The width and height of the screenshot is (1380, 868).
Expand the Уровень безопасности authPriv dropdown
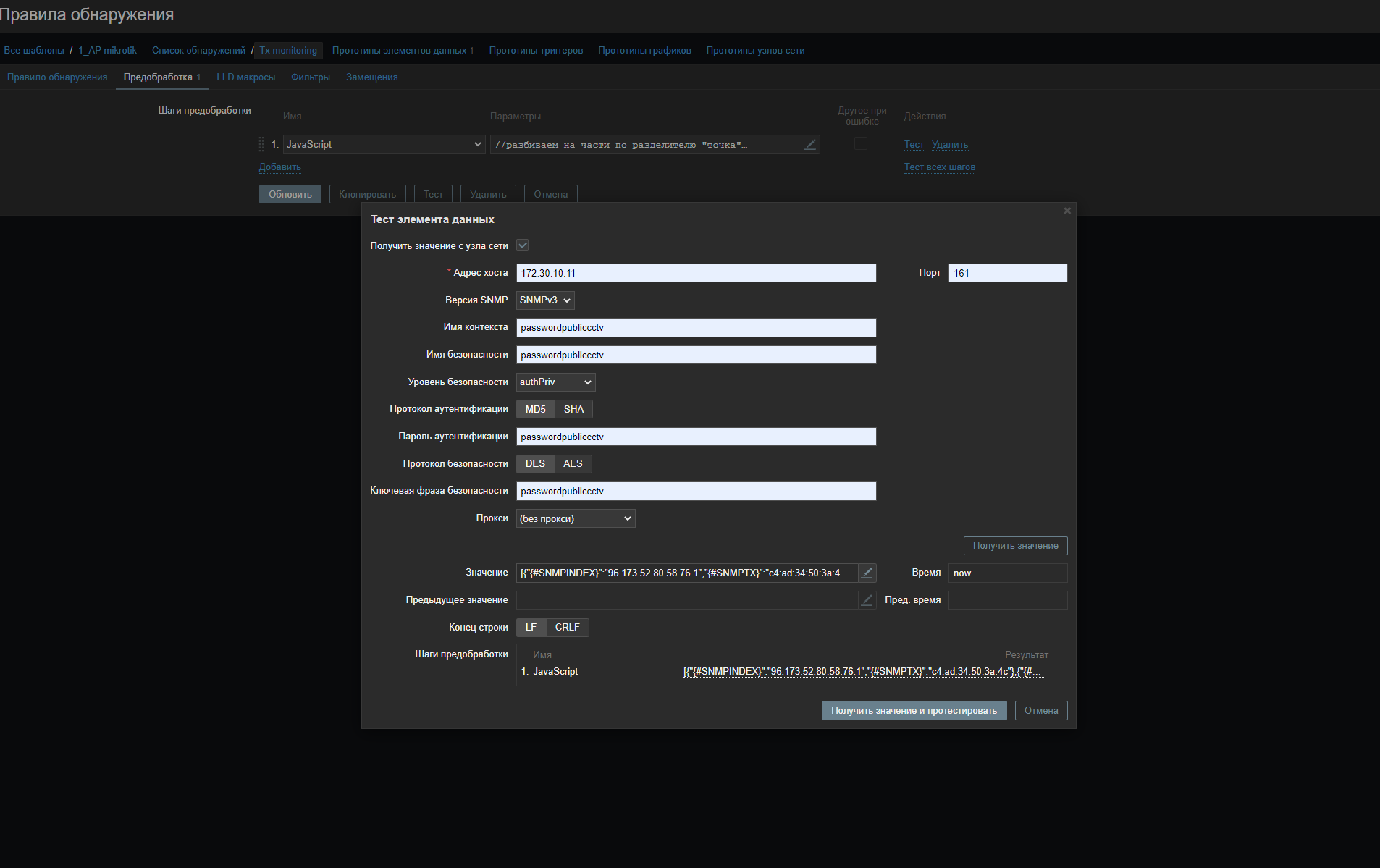555,382
